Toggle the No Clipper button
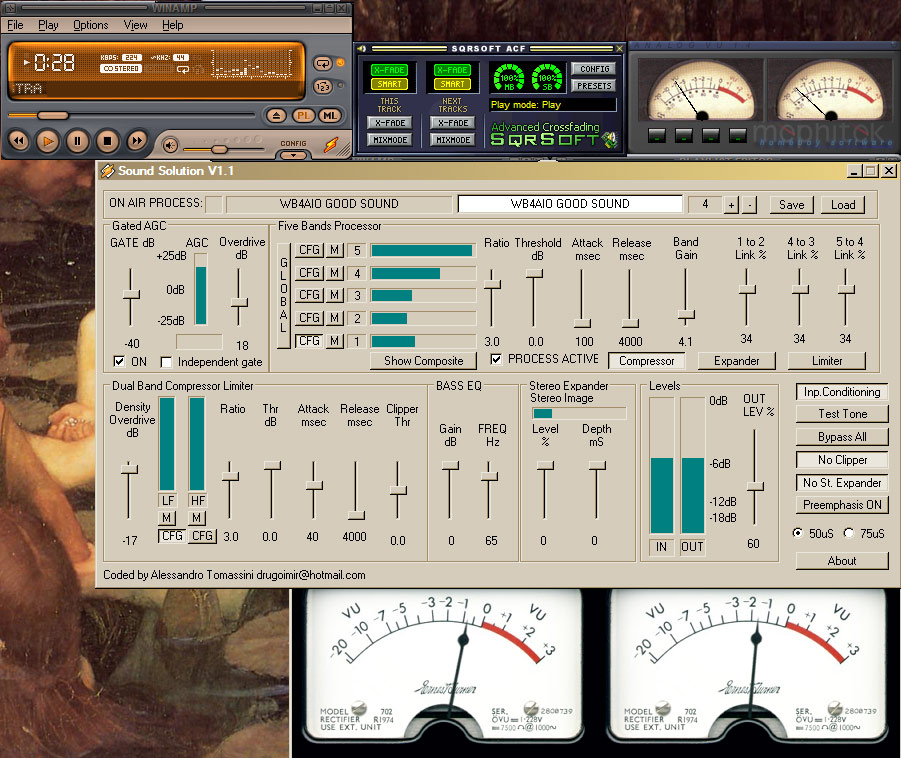The width and height of the screenshot is (901, 758). click(842, 460)
